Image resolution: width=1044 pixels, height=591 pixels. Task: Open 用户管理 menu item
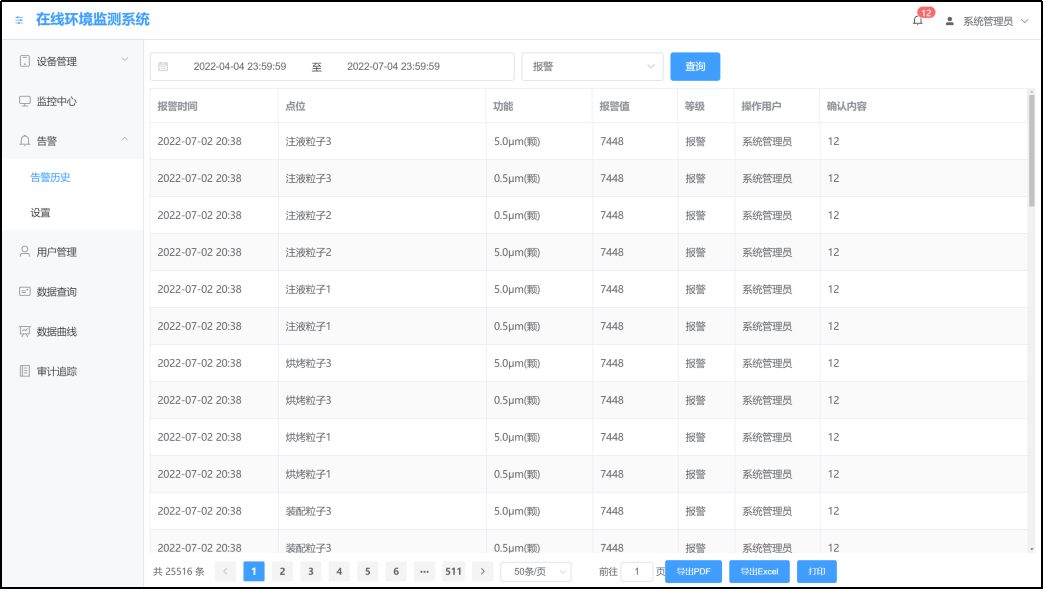(73, 252)
